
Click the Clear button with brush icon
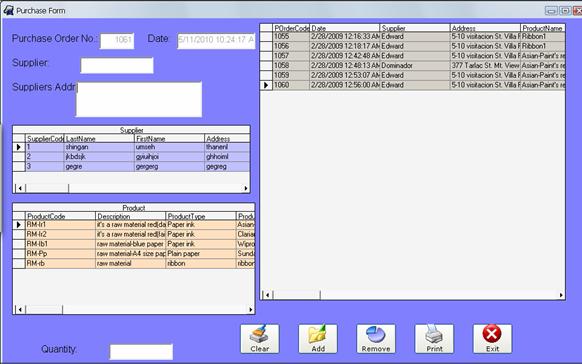(260, 339)
